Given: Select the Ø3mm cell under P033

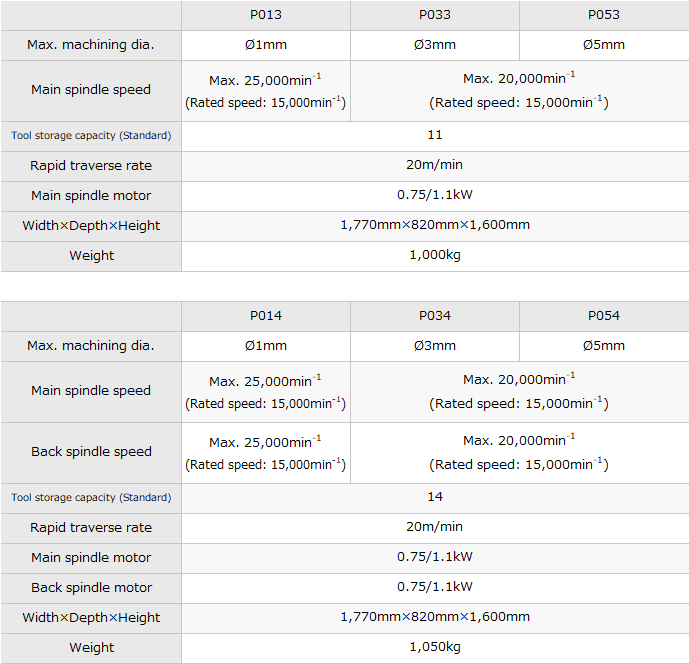Looking at the screenshot, I should click(x=435, y=45).
